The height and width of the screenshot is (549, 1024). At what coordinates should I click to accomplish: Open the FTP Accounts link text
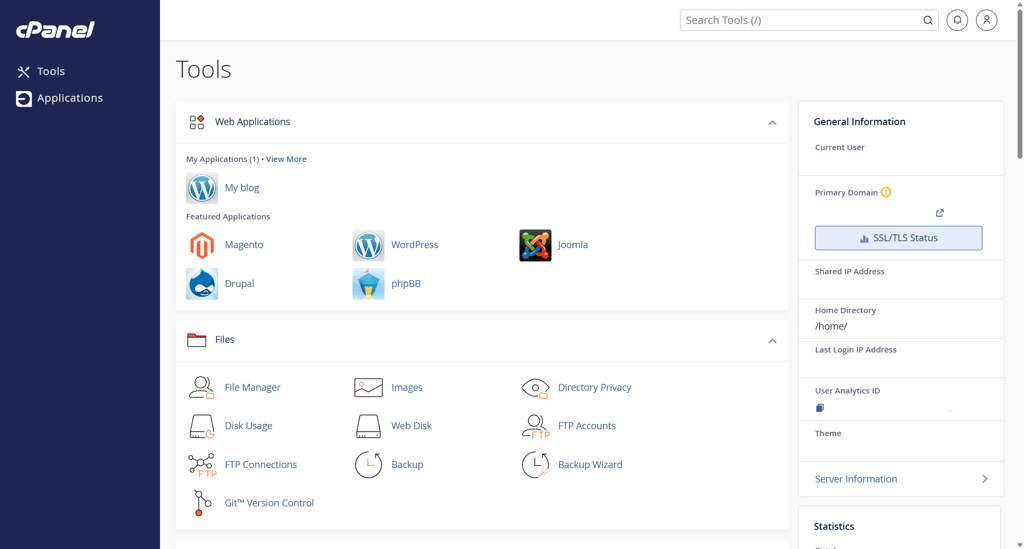pos(586,426)
